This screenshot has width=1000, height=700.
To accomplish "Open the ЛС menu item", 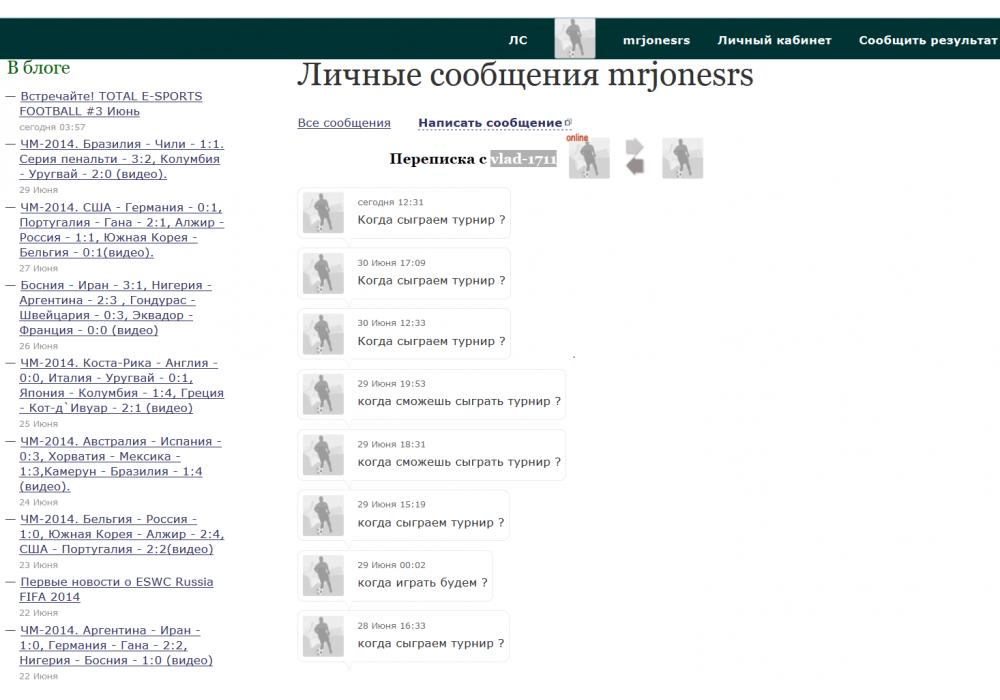I will pos(517,41).
